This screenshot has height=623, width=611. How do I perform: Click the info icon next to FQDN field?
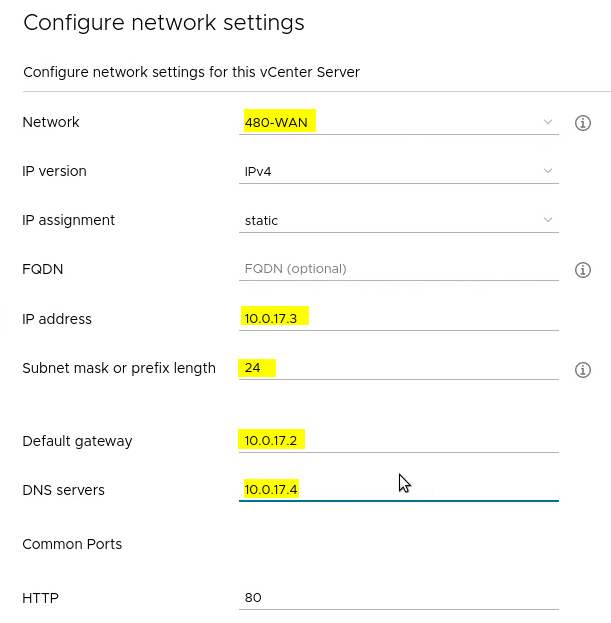coord(583,270)
